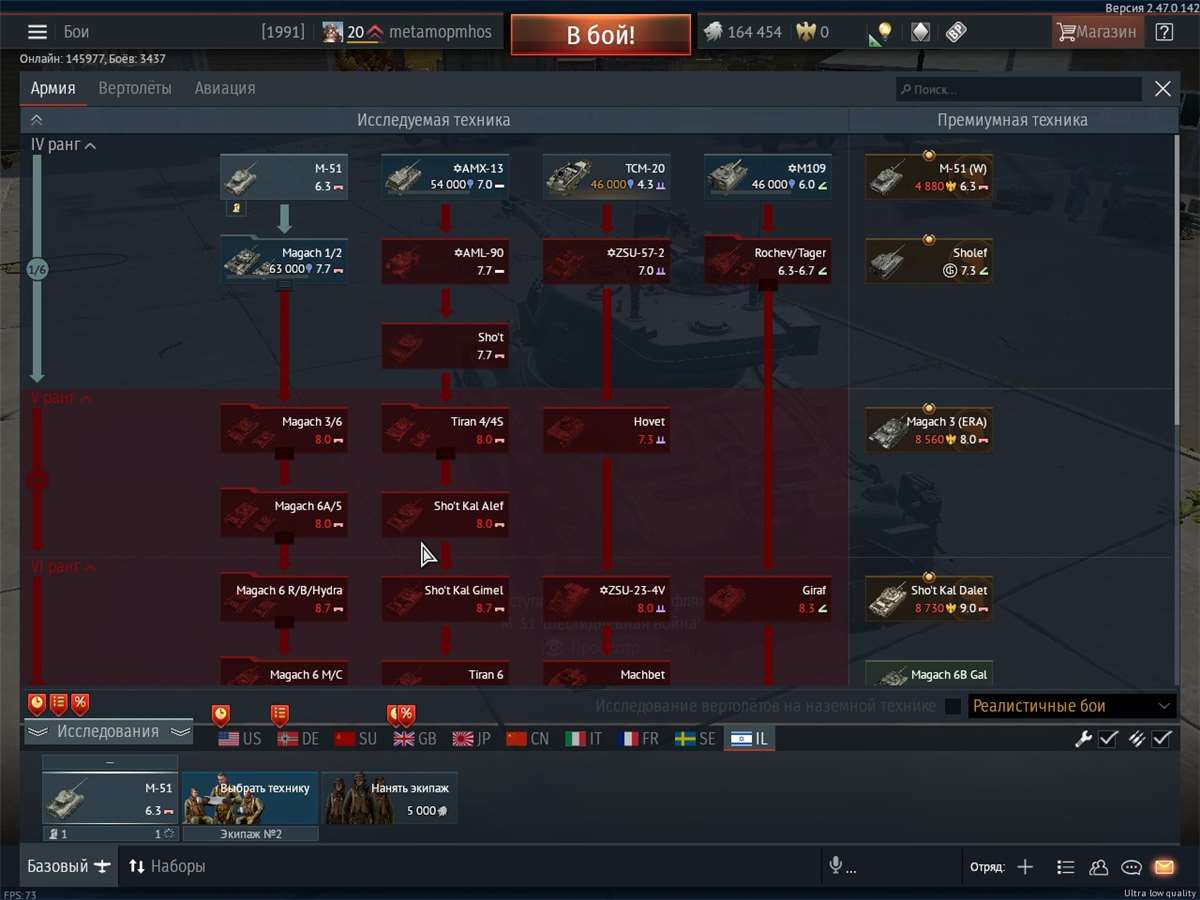Select M-51 crew slot at bottom

click(110, 798)
